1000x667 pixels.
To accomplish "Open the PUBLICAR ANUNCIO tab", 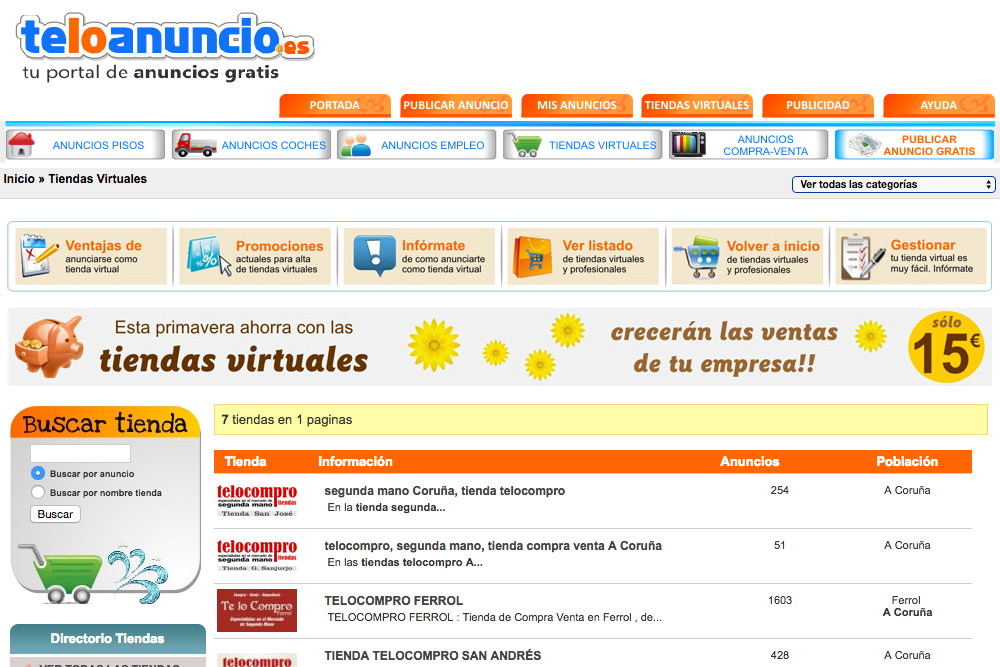I will (456, 105).
